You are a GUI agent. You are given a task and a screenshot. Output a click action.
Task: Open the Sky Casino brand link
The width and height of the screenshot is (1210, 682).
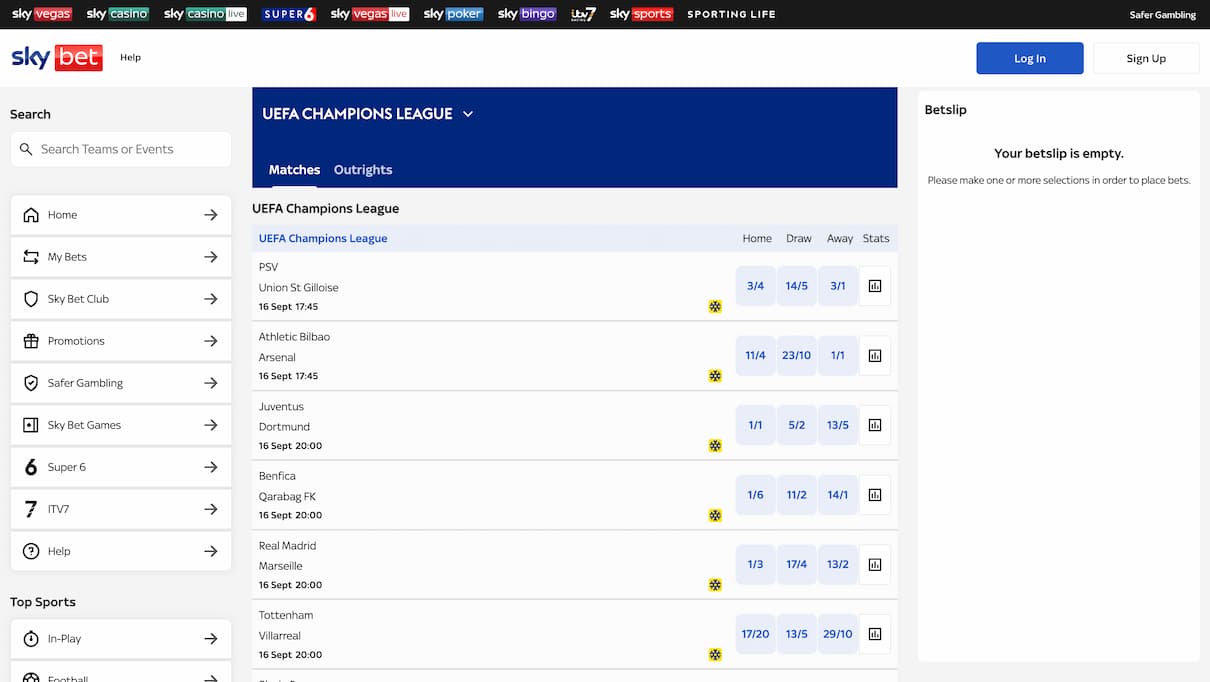117,14
